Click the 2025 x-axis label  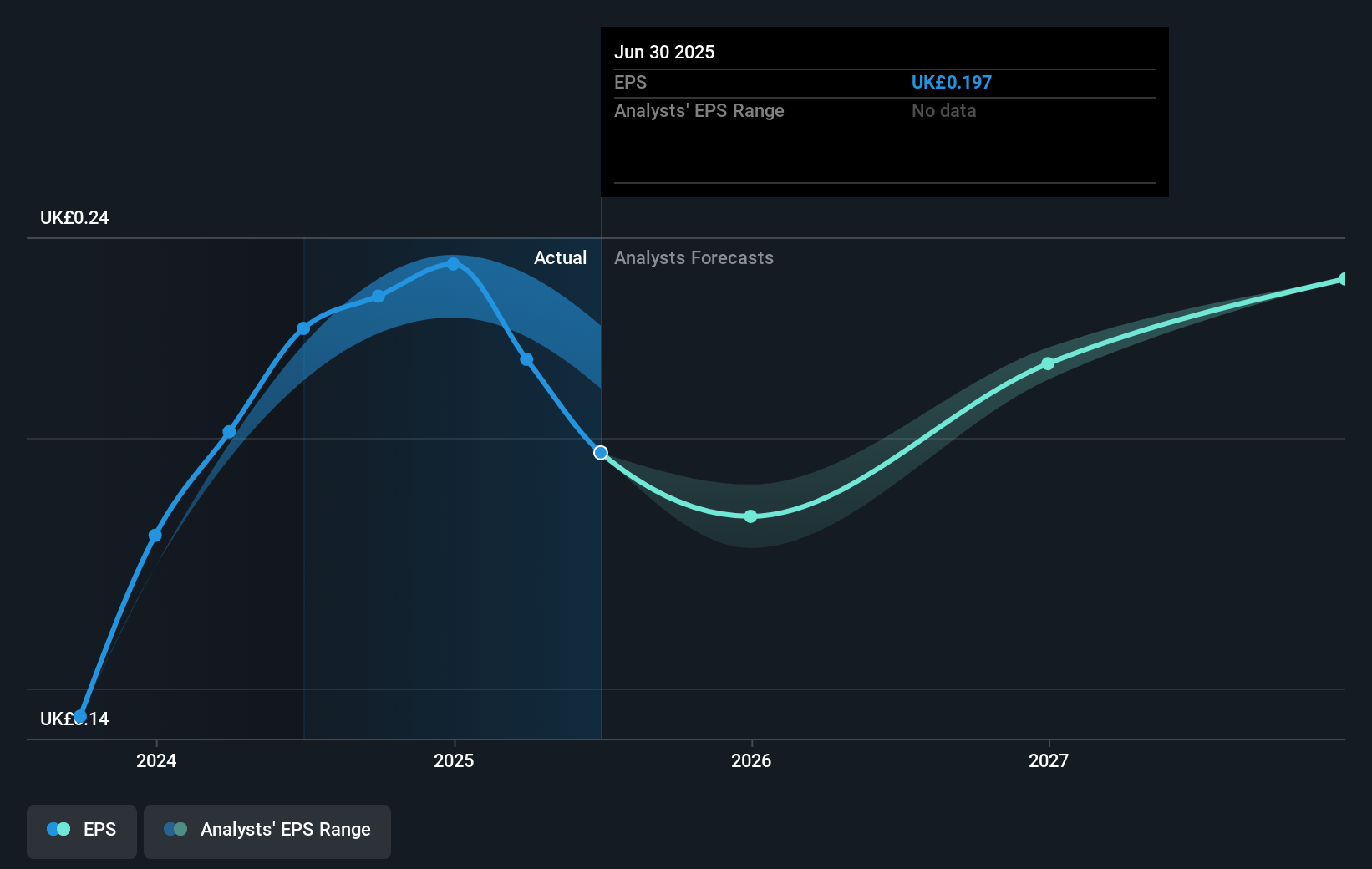[454, 760]
